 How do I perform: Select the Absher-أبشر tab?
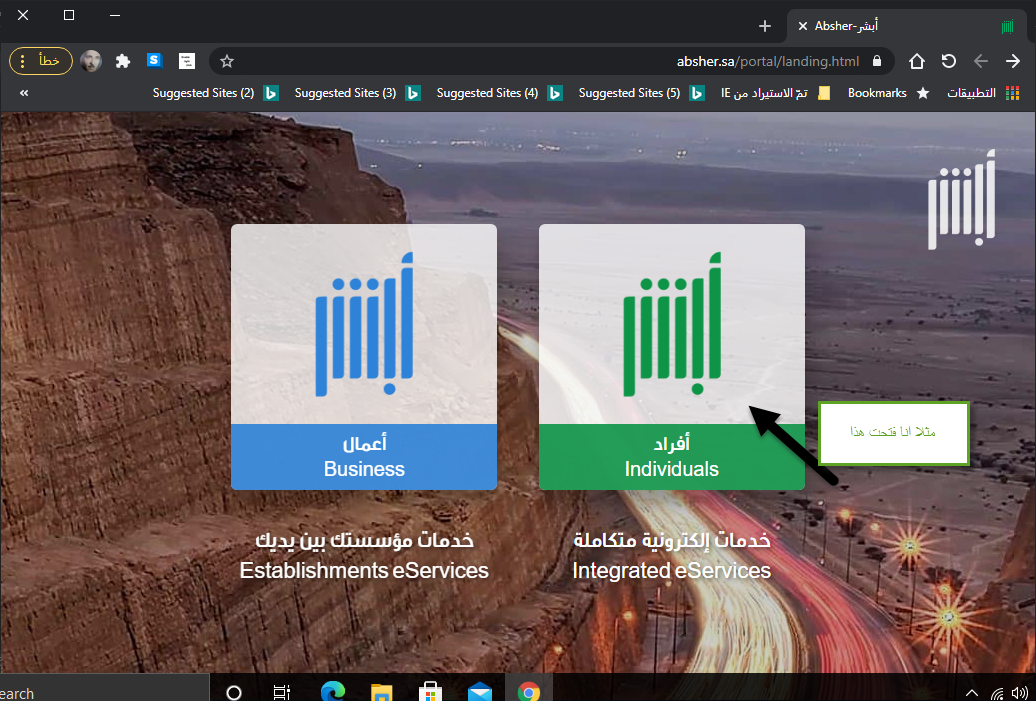pos(905,26)
